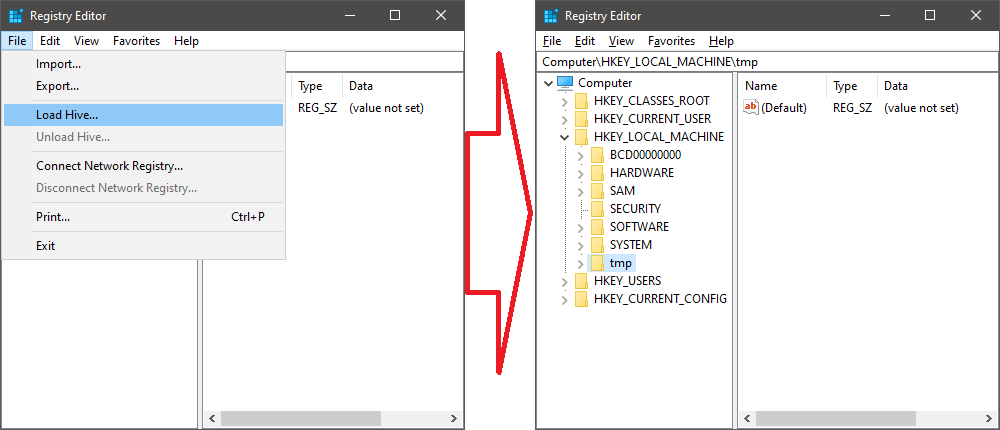Screen dimensions: 1000x430
Task: Click horizontal scrollbar thumb in right window
Action: [x=836, y=419]
